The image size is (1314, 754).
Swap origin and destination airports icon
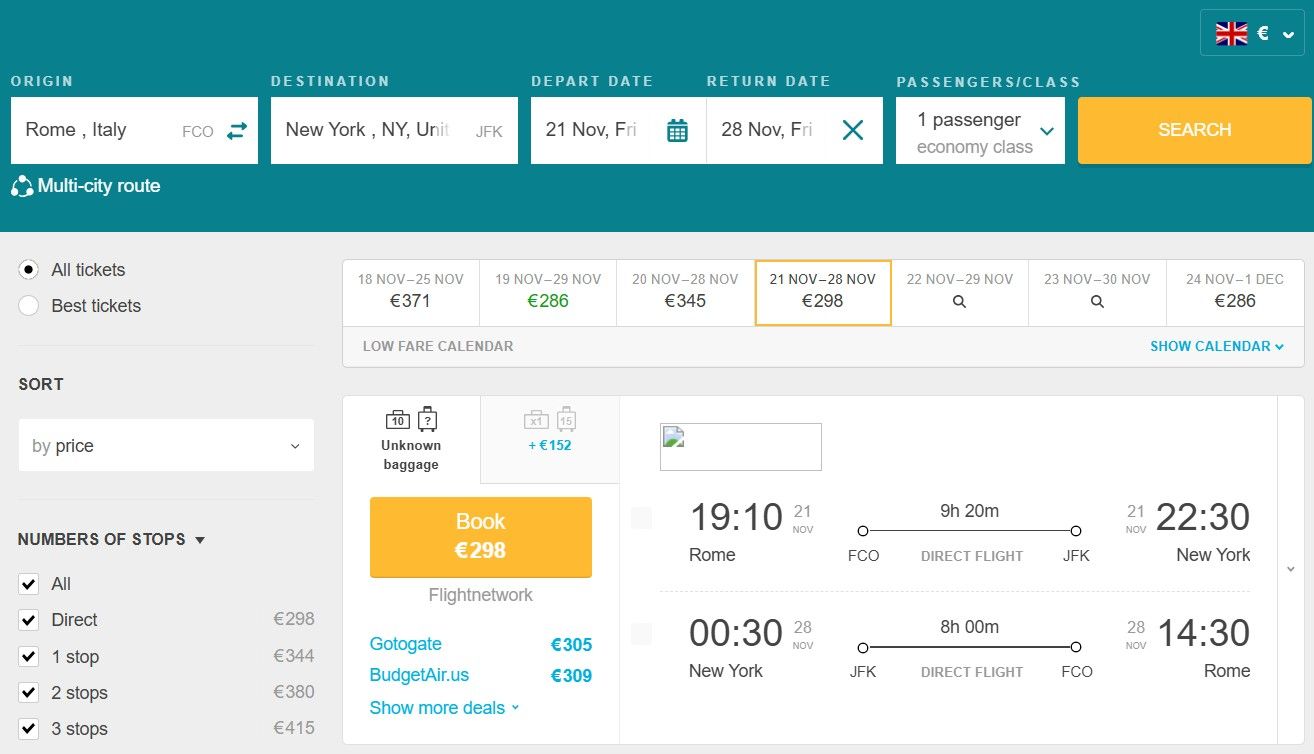(x=236, y=131)
